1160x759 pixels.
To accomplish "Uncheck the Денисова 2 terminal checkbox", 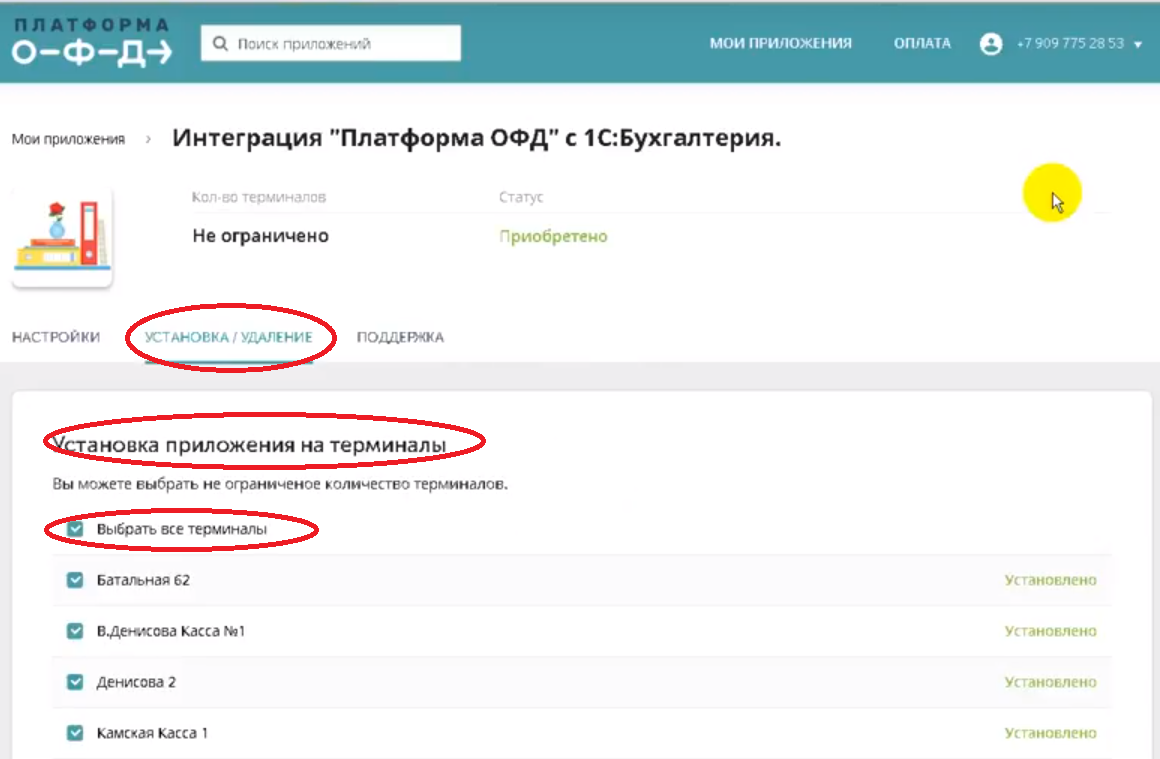I will (x=75, y=682).
